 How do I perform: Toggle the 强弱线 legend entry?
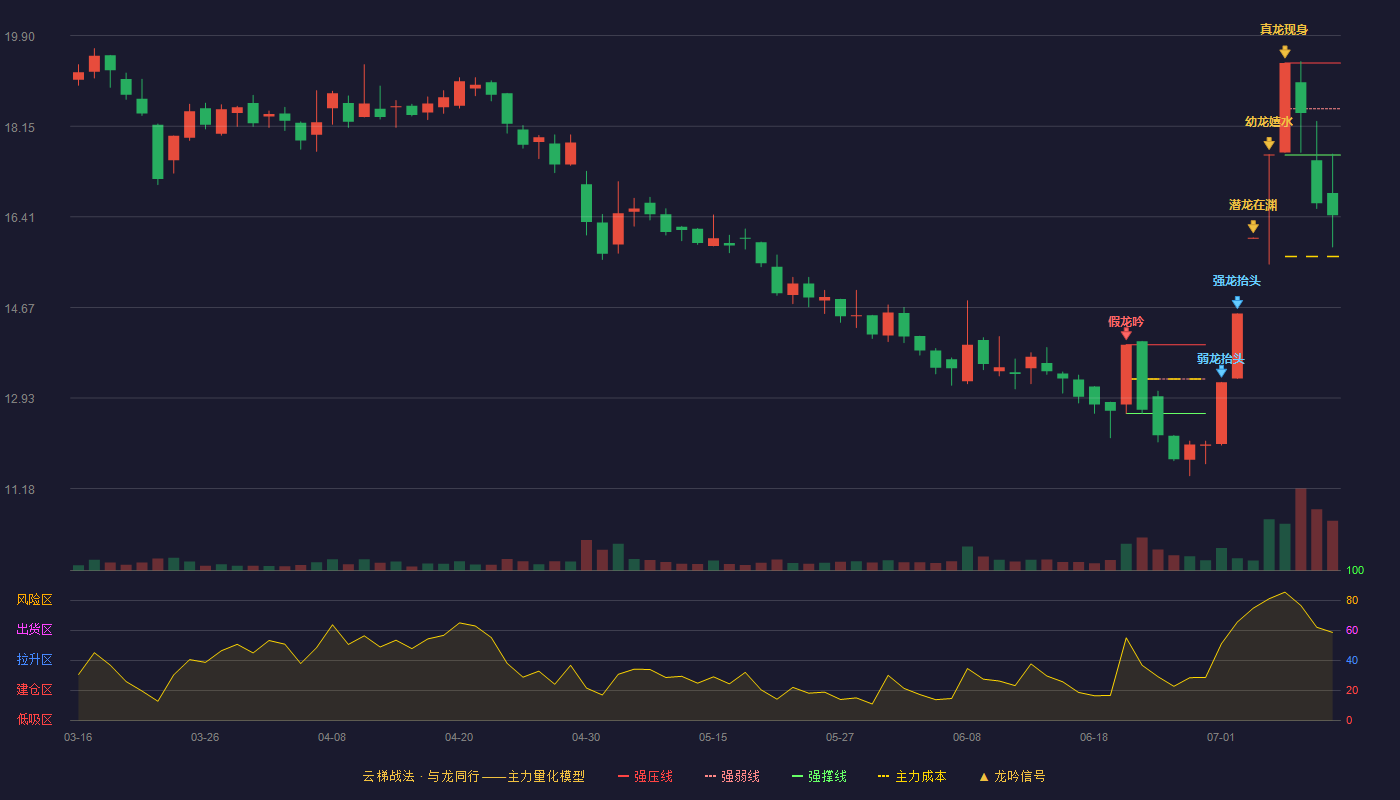point(732,776)
